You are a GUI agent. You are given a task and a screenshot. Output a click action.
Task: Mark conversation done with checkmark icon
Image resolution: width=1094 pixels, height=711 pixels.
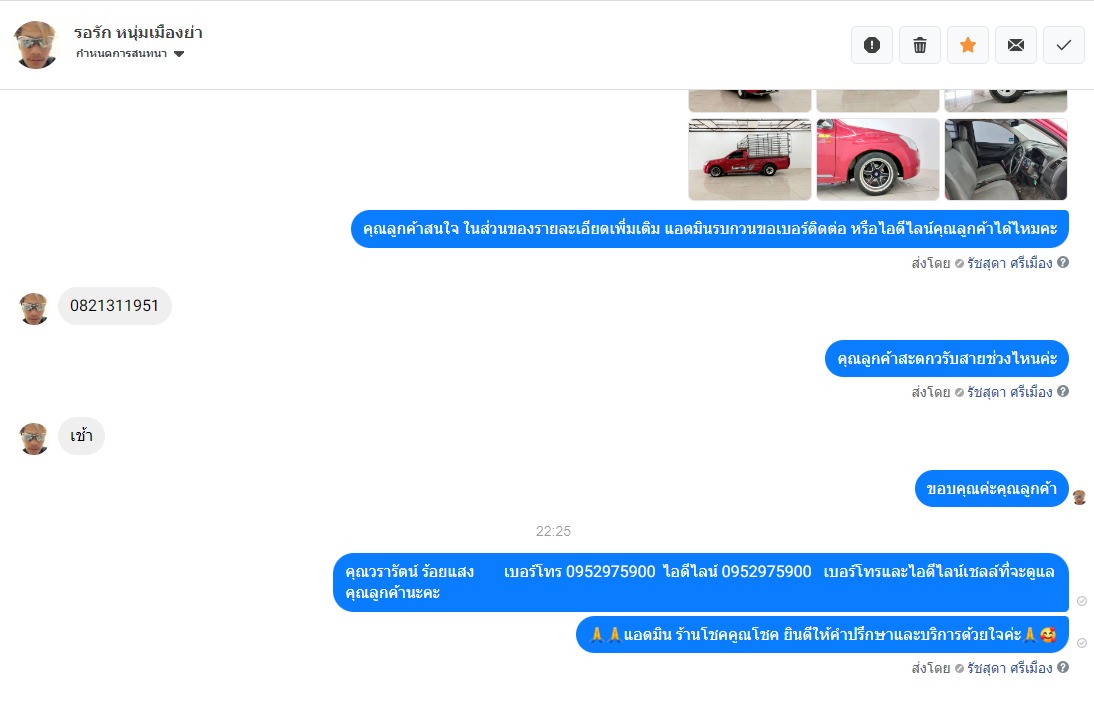click(x=1063, y=45)
